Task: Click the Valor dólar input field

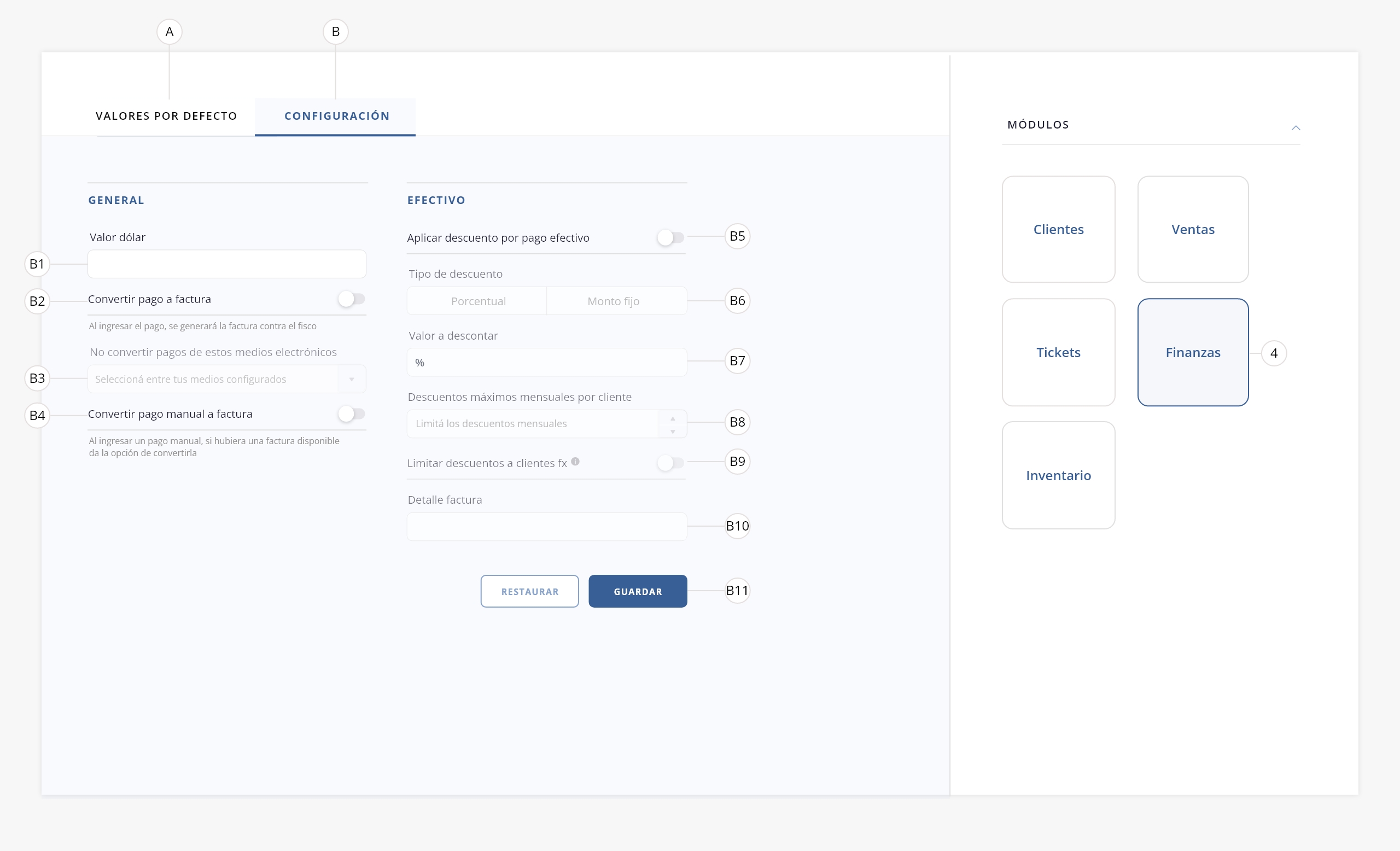Action: (x=226, y=265)
